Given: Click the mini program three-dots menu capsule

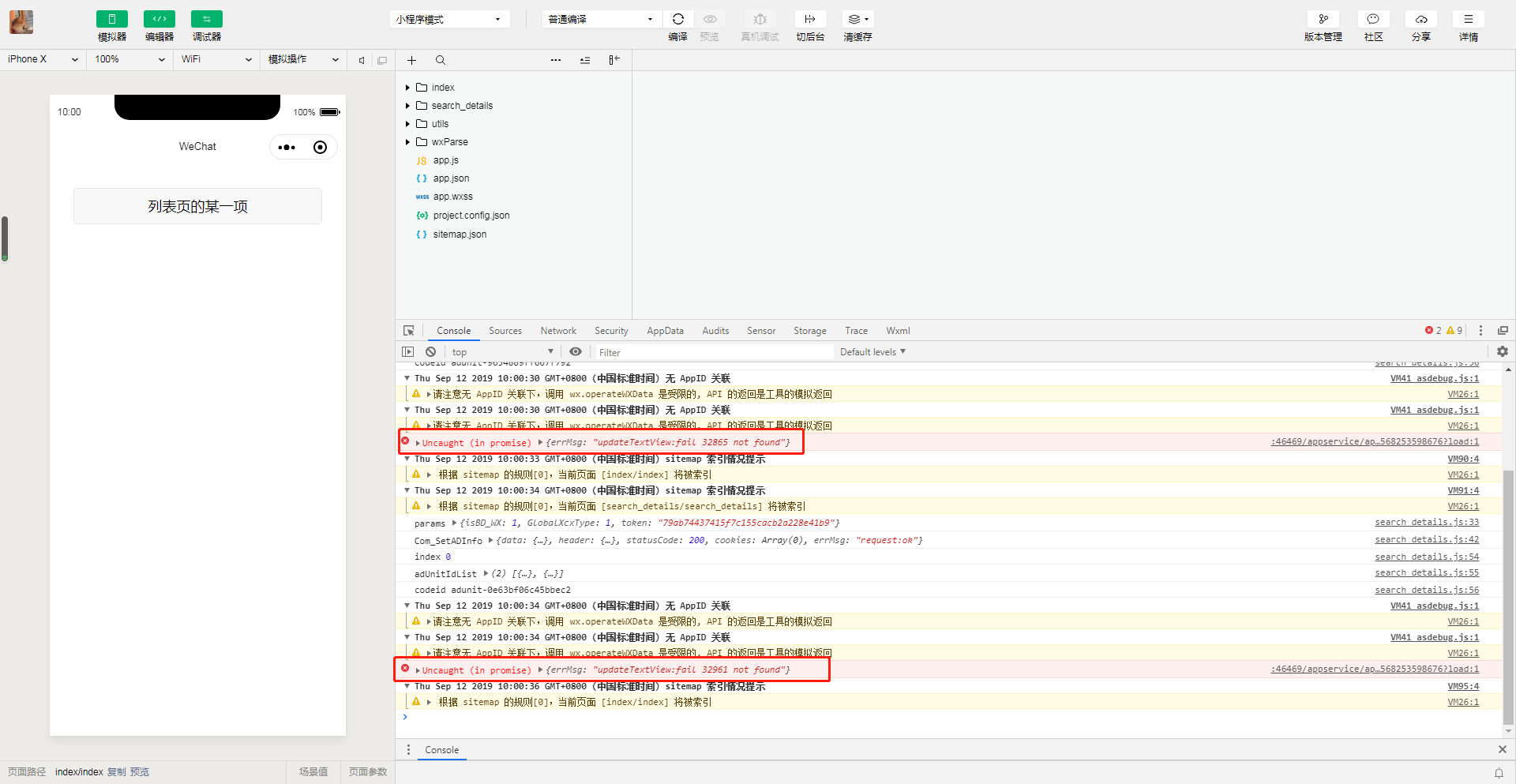Looking at the screenshot, I should click(287, 148).
